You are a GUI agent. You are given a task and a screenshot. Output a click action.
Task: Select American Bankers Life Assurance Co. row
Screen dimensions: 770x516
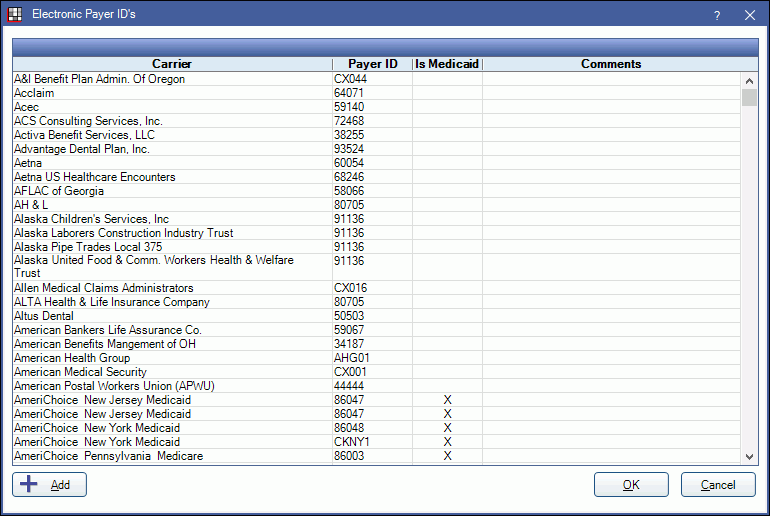click(x=377, y=330)
